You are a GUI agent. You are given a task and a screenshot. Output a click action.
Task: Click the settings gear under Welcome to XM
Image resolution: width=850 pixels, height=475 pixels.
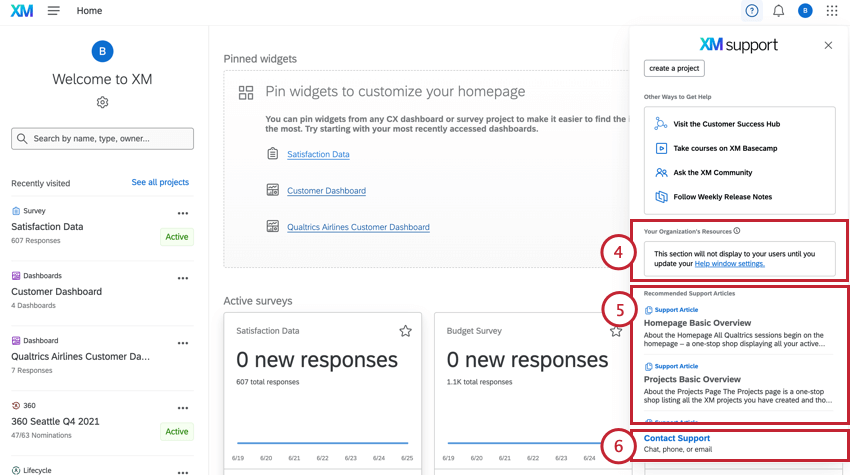[x=102, y=102]
